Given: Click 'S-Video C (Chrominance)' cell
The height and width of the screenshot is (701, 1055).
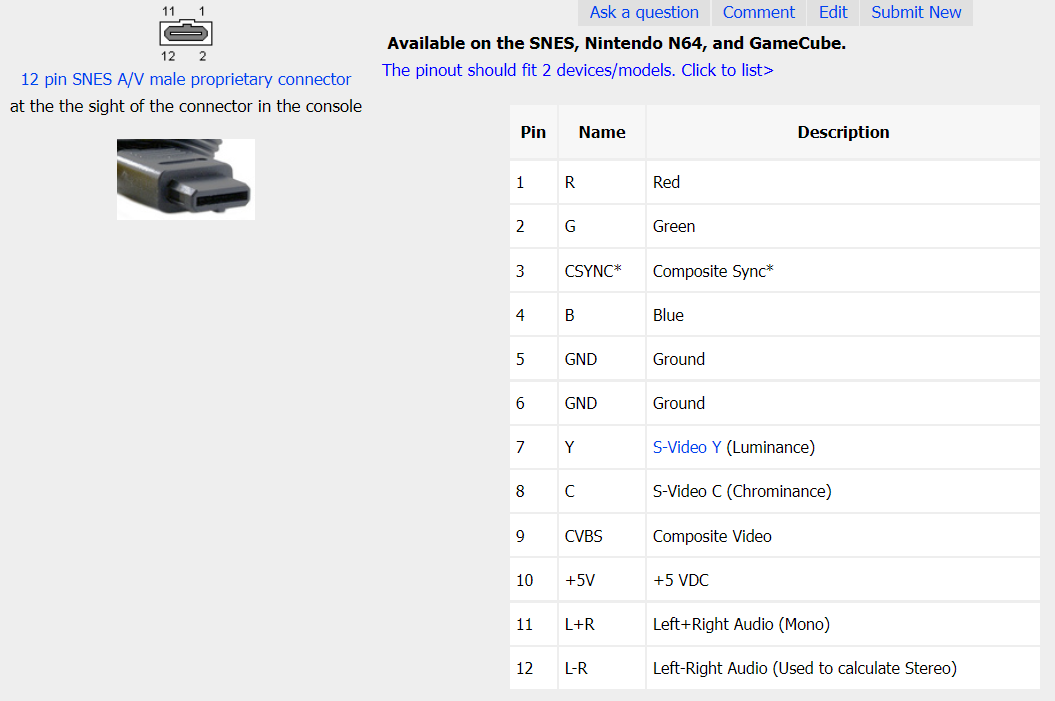Looking at the screenshot, I should (x=843, y=491).
